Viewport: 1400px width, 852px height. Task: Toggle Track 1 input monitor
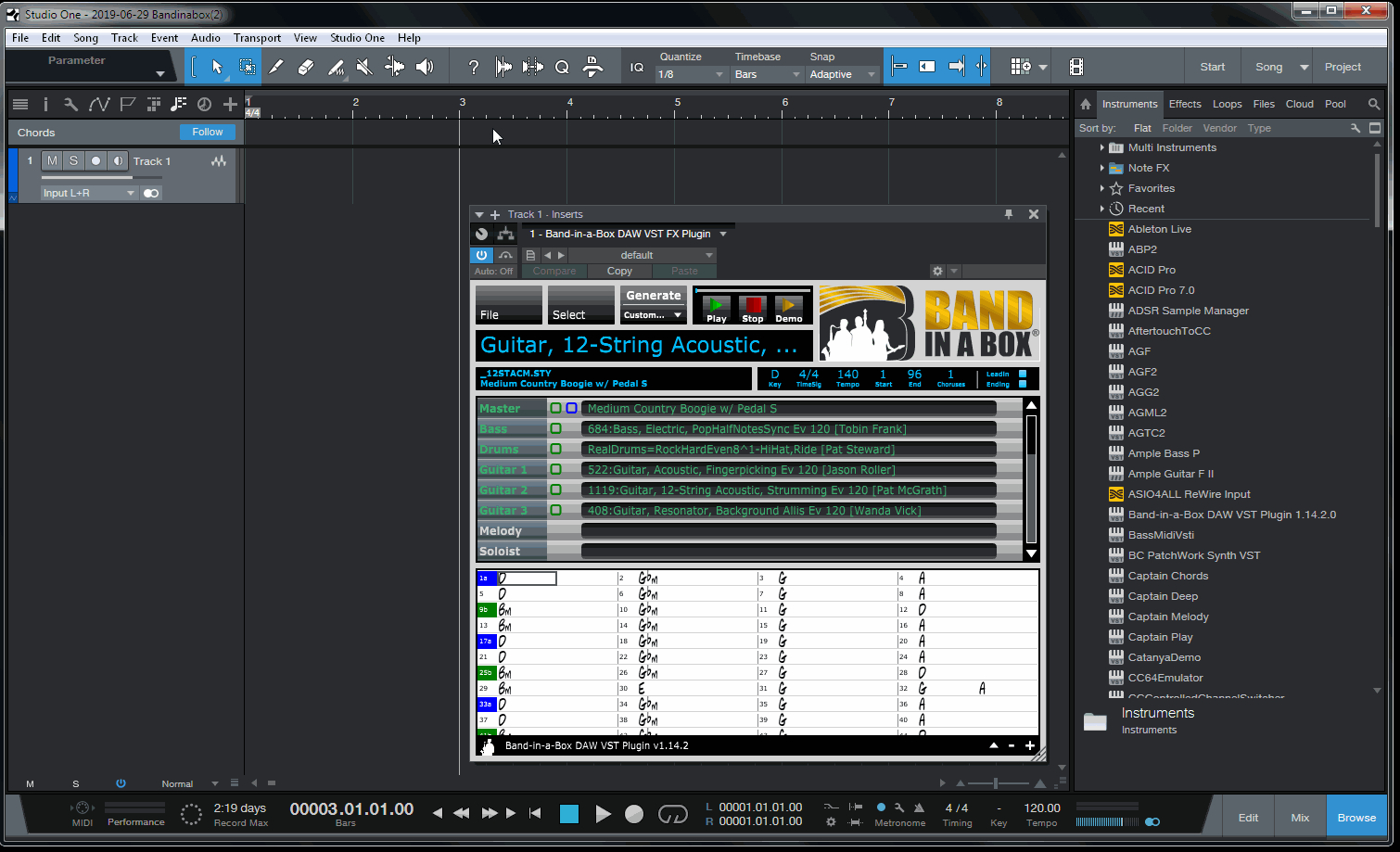coord(118,161)
